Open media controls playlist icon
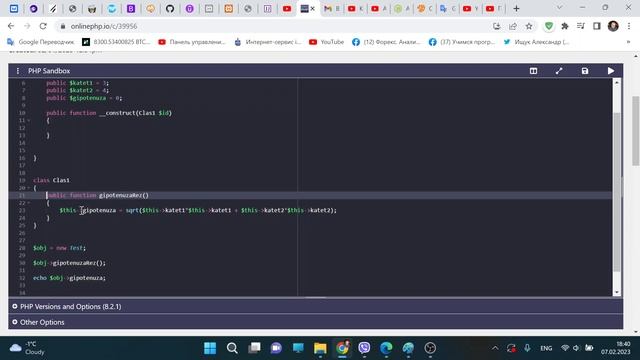Viewport: 640px width, 360px height. 581,26
